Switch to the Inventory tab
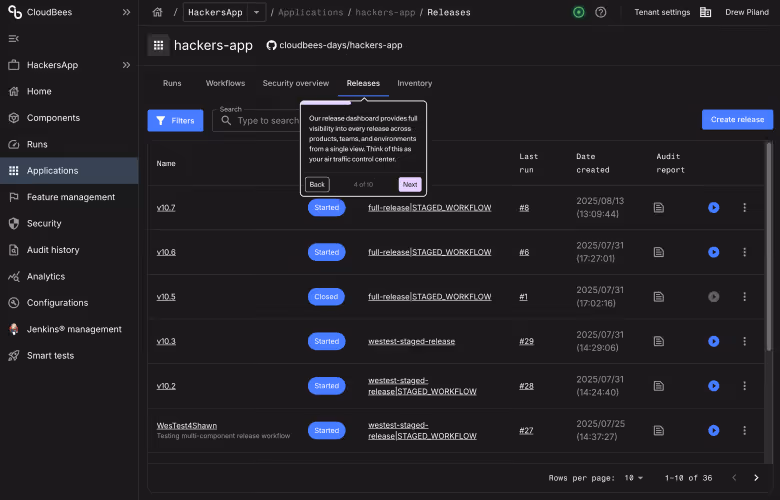780x500 pixels. [414, 83]
